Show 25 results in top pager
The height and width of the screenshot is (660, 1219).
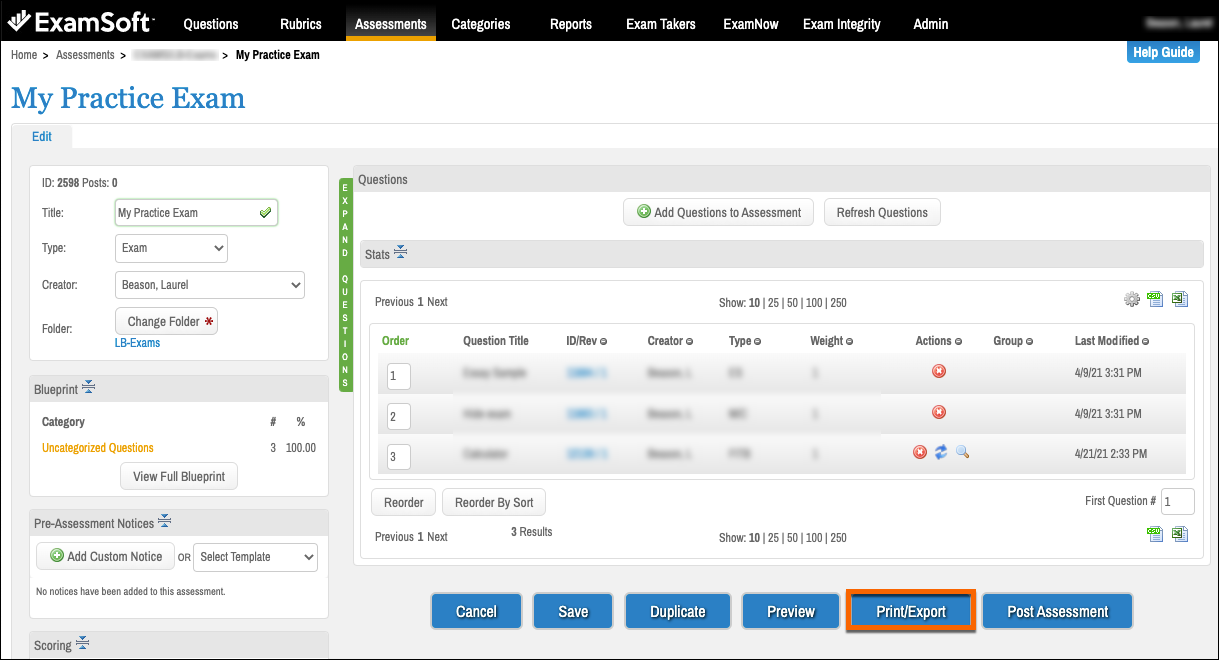774,302
